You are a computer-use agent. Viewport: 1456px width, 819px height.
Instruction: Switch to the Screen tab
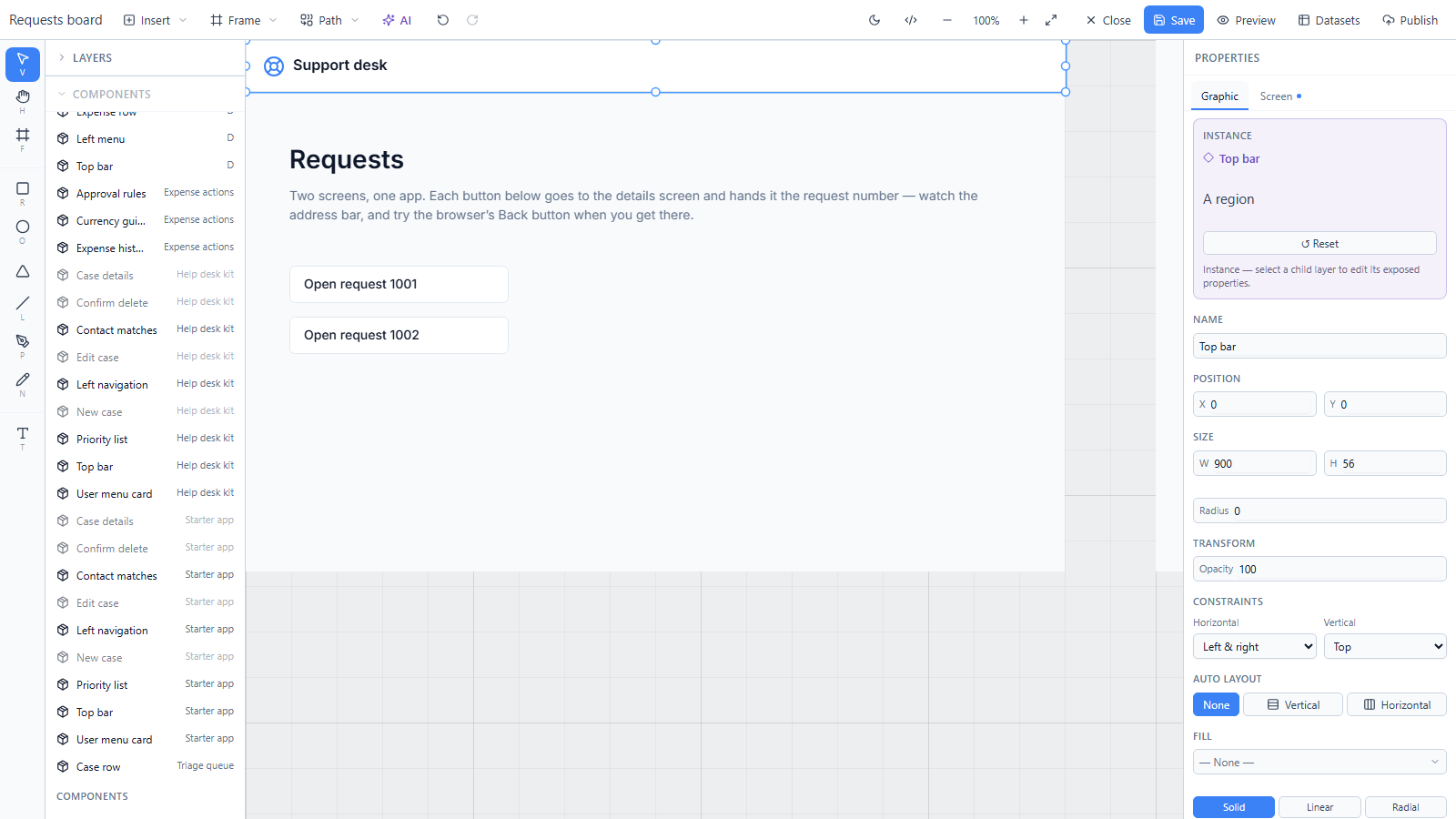point(1280,96)
